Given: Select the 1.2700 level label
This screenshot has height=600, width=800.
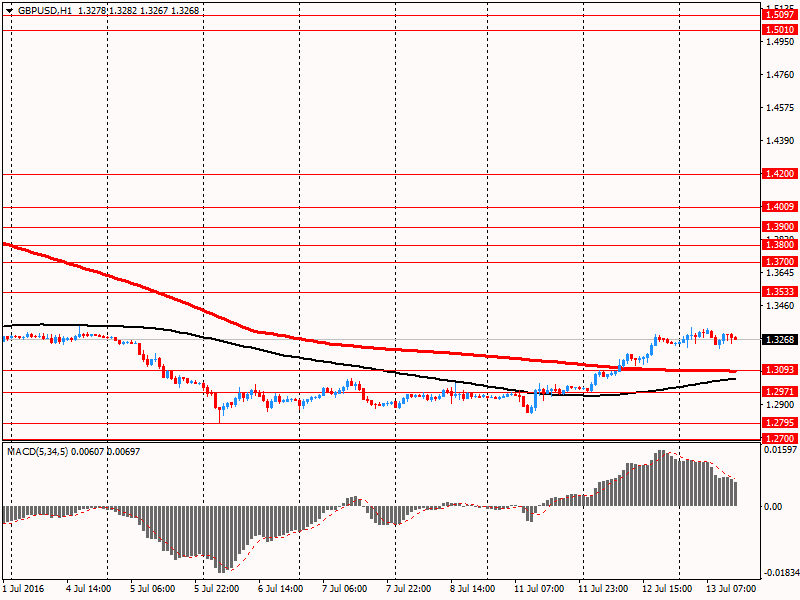Looking at the screenshot, I should click(x=780, y=438).
